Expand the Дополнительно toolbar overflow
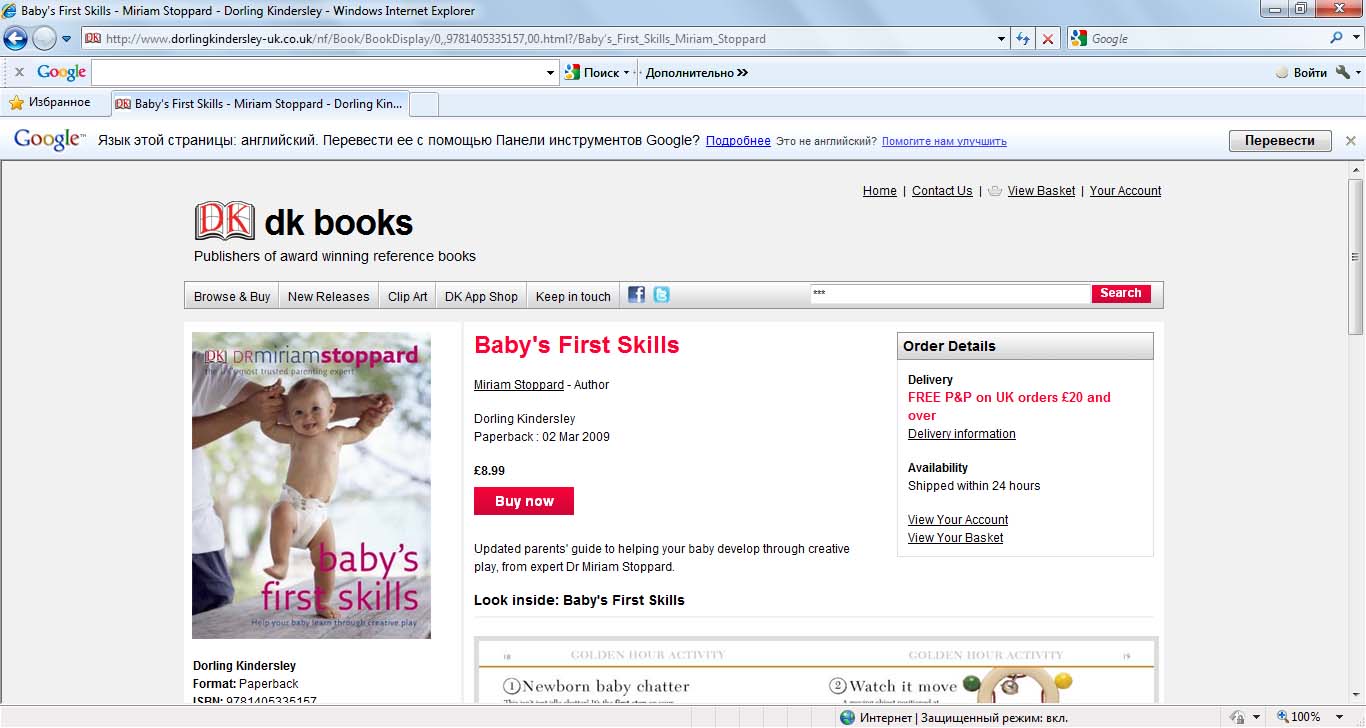The width and height of the screenshot is (1366, 728). pos(697,72)
